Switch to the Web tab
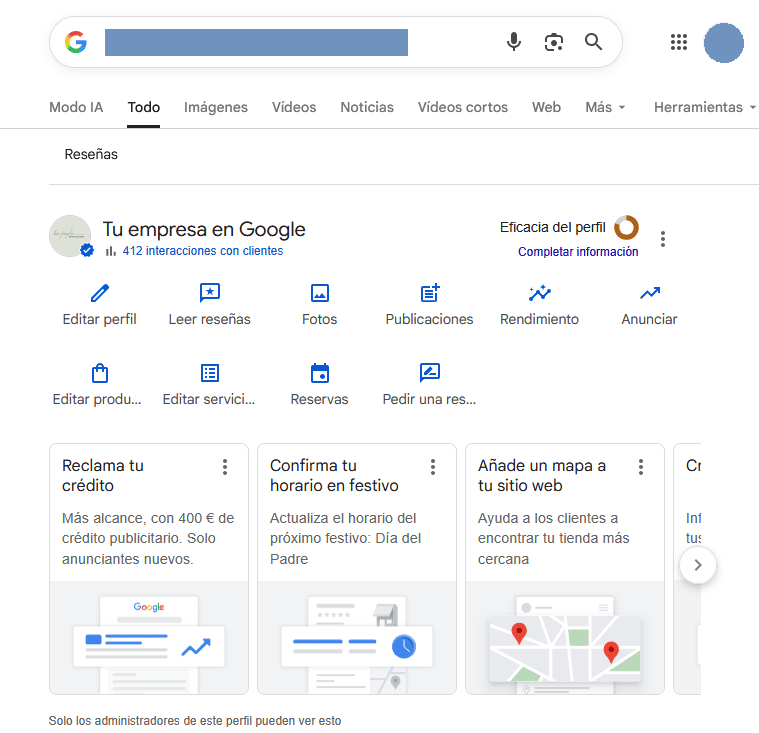 (546, 107)
